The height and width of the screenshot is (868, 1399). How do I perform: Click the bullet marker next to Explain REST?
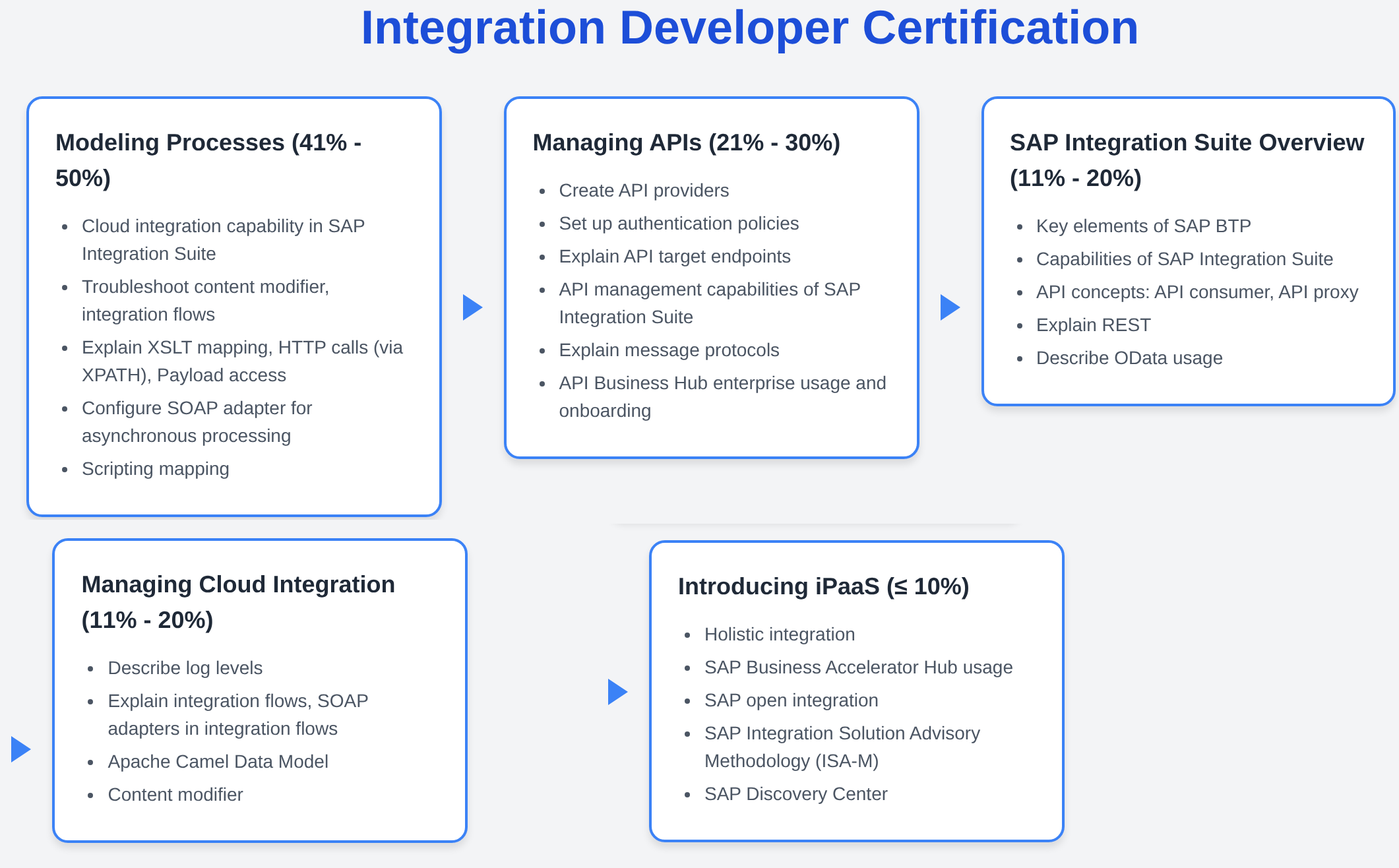point(1020,326)
